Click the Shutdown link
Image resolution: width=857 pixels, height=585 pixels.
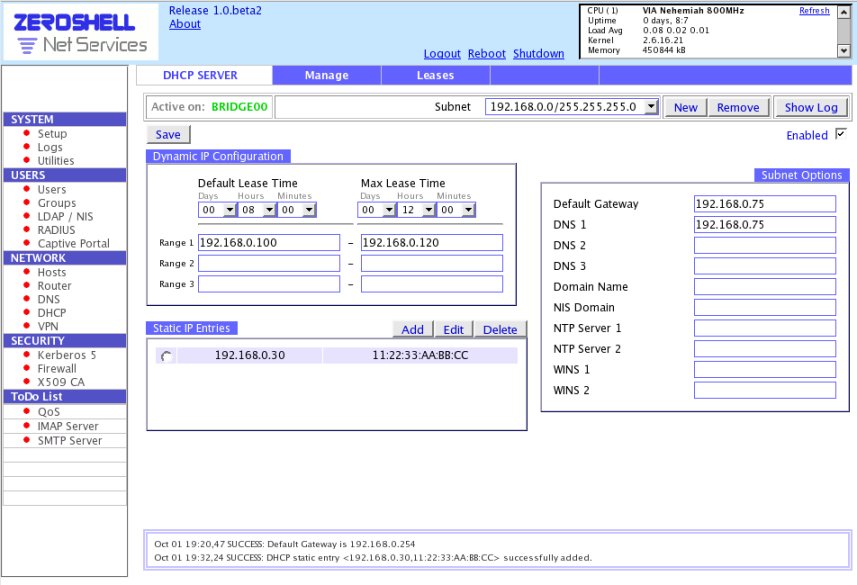click(x=538, y=54)
